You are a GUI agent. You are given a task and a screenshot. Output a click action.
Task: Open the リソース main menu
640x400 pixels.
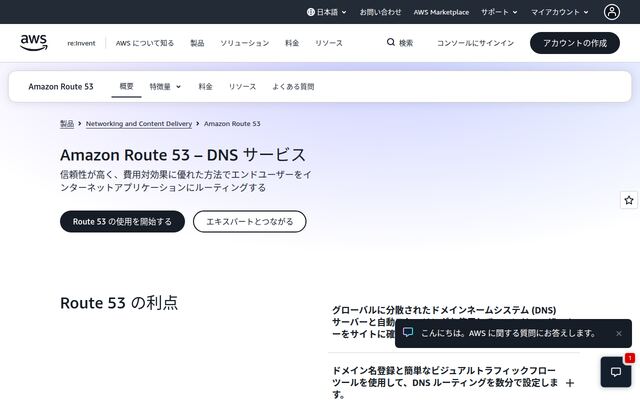point(329,43)
